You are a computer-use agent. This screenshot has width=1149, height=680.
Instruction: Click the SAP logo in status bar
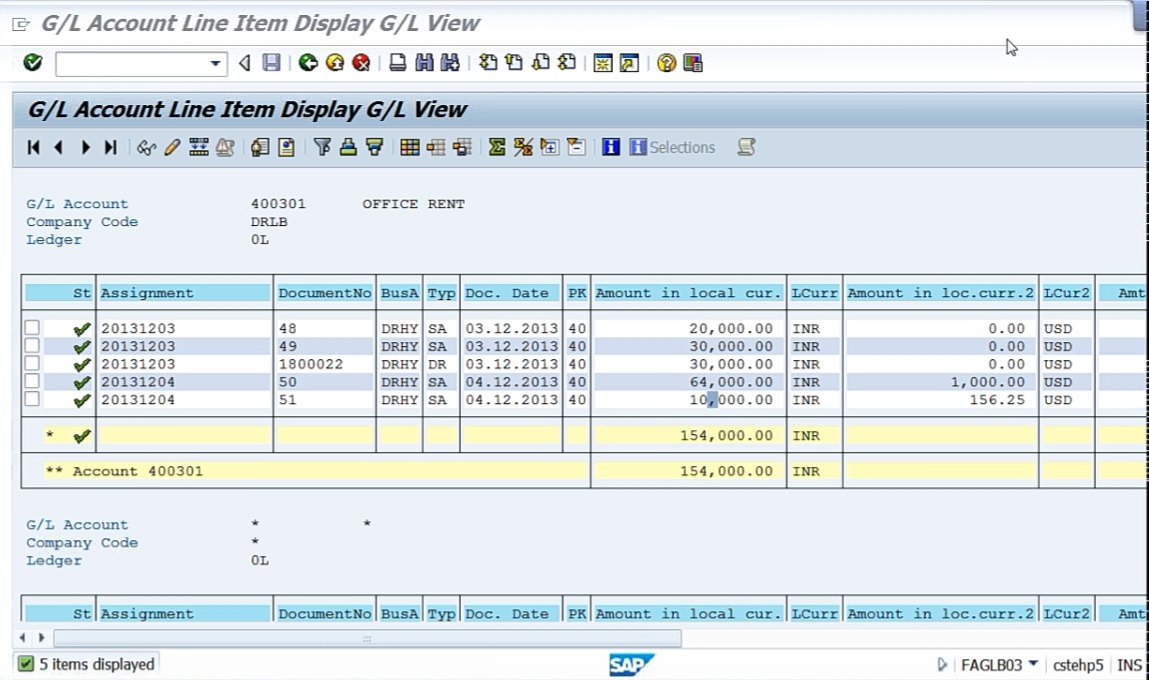click(x=631, y=665)
